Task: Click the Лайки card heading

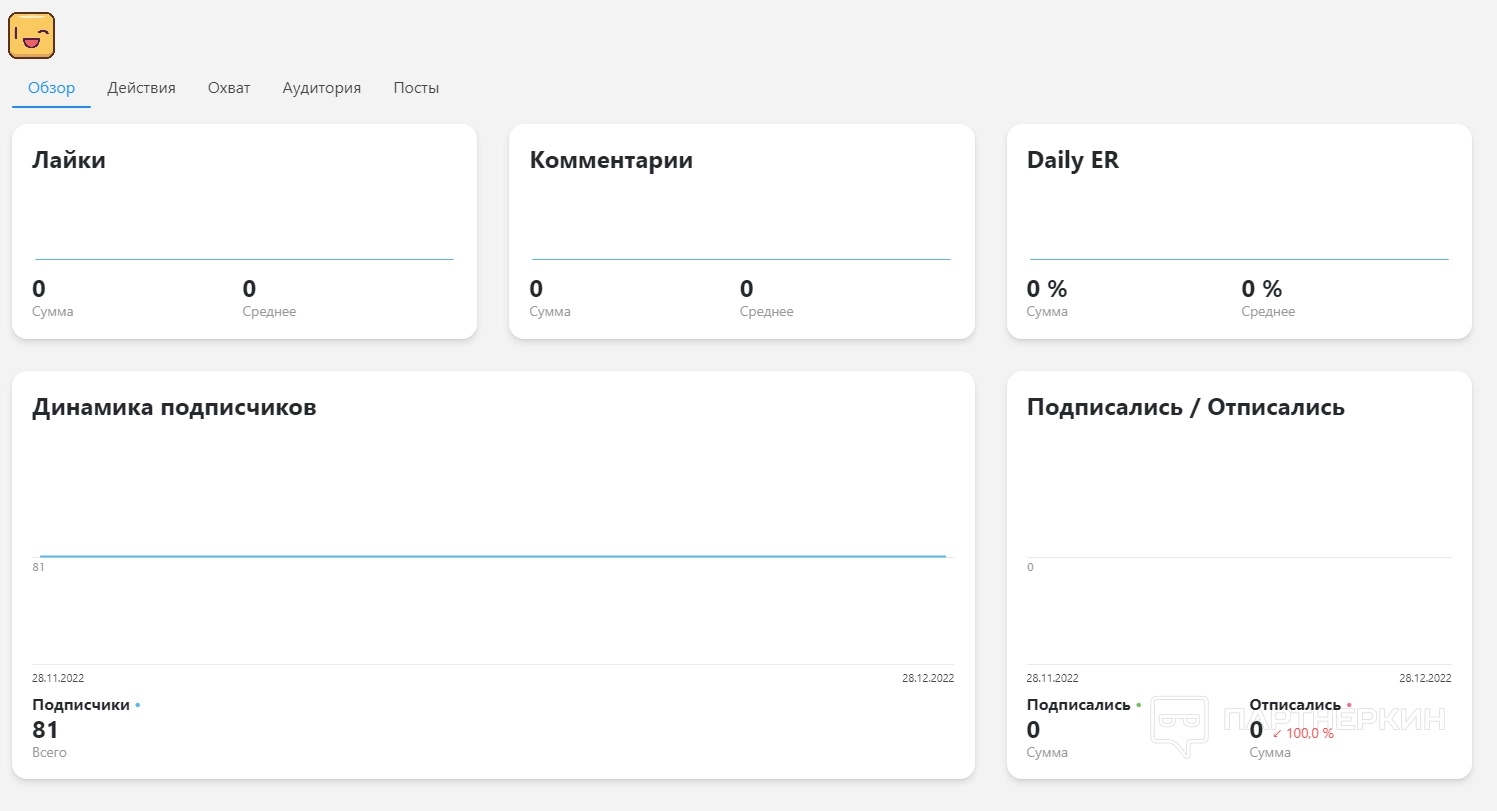Action: (x=69, y=160)
